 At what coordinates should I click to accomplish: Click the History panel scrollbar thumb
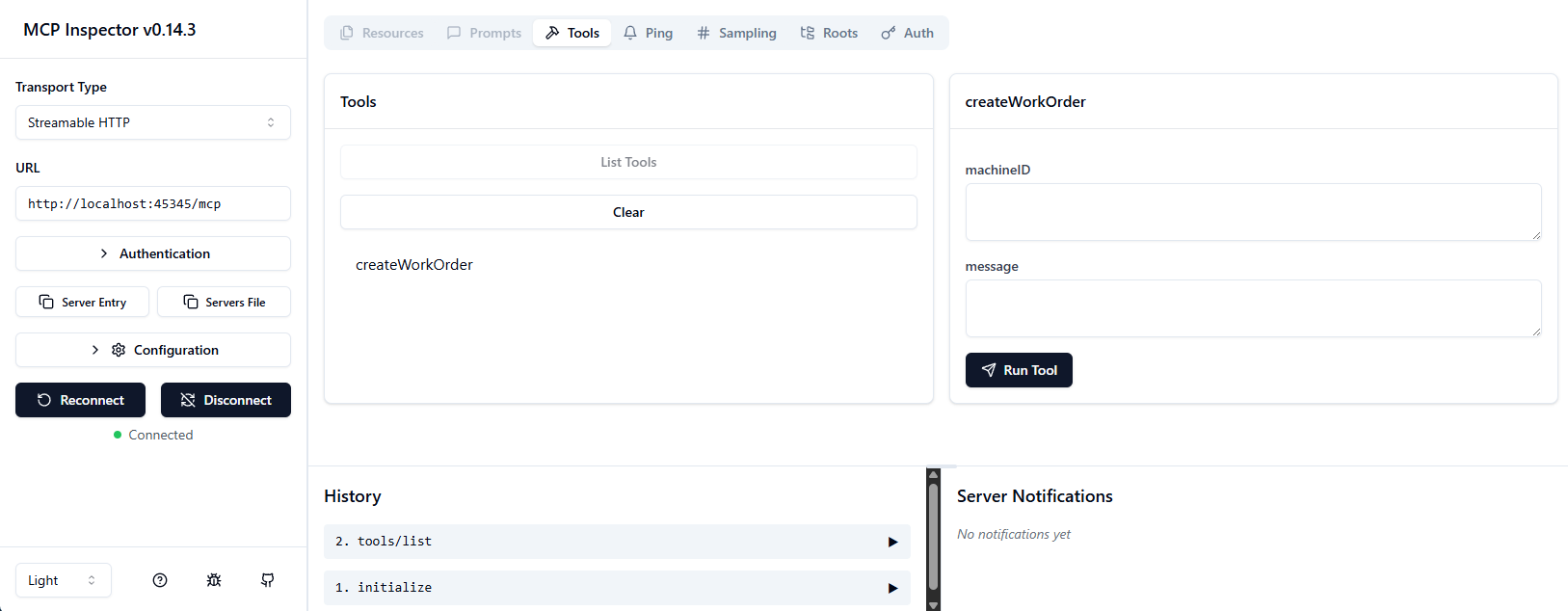pyautogui.click(x=933, y=537)
